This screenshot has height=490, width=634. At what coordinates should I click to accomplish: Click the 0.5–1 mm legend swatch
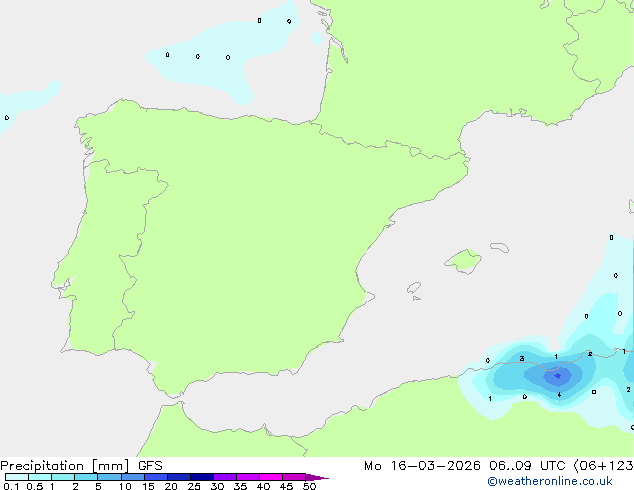tap(40, 477)
